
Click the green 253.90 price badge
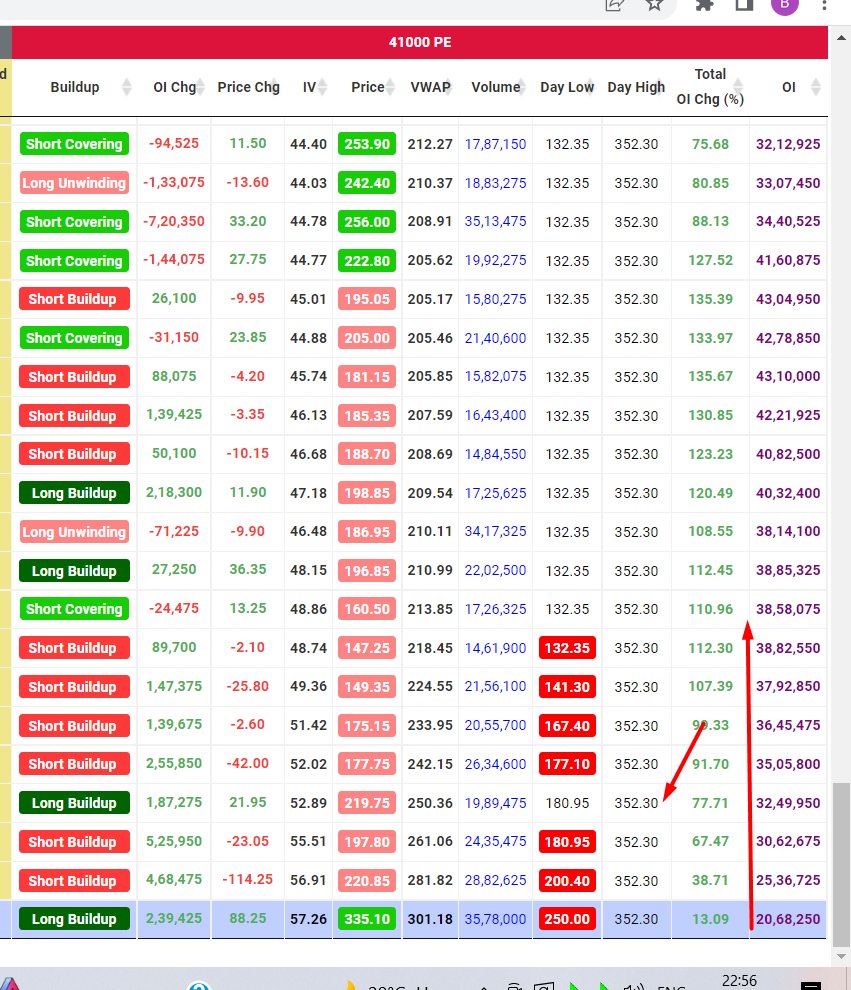[367, 144]
